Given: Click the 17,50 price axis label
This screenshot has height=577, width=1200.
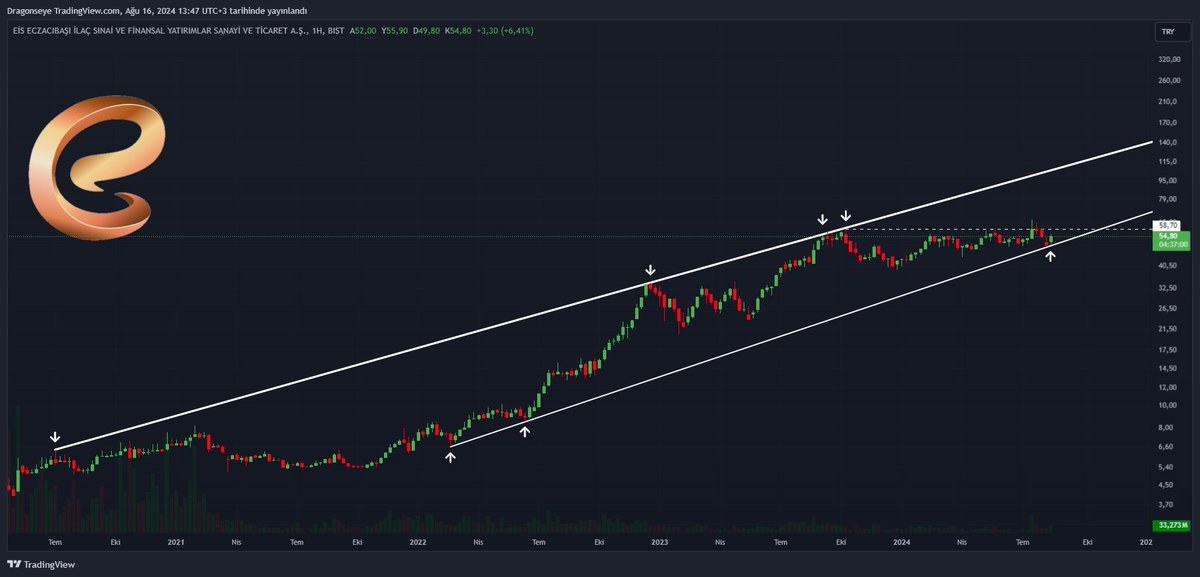Looking at the screenshot, I should [1167, 349].
